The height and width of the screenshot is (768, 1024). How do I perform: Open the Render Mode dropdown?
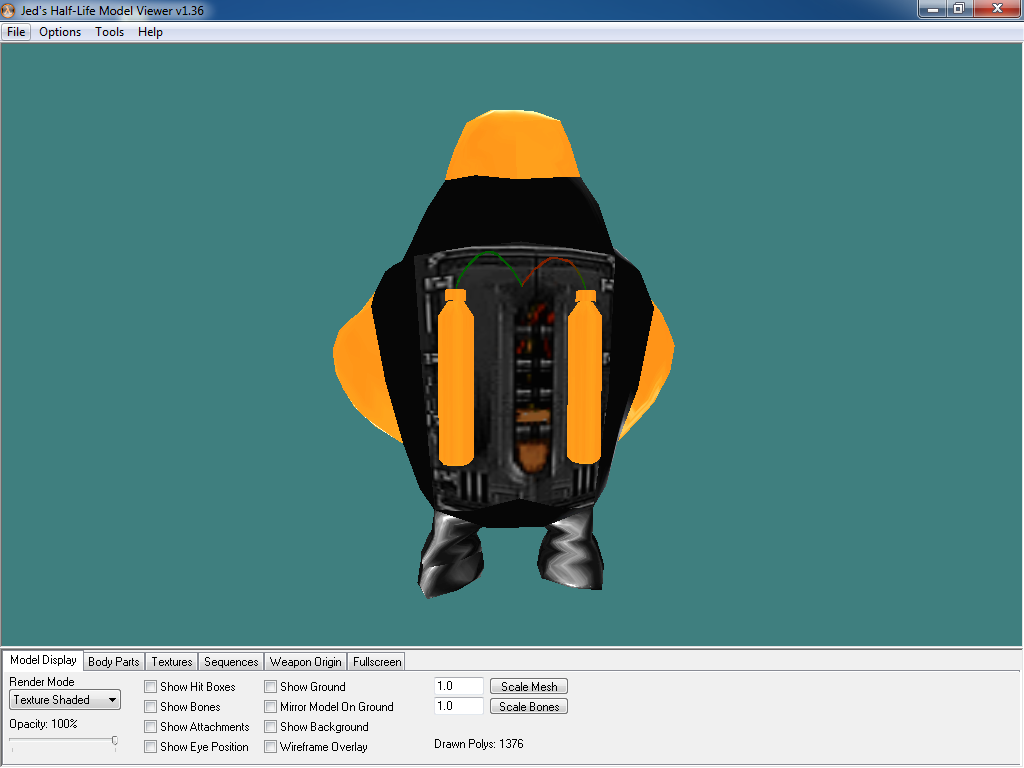[65, 700]
